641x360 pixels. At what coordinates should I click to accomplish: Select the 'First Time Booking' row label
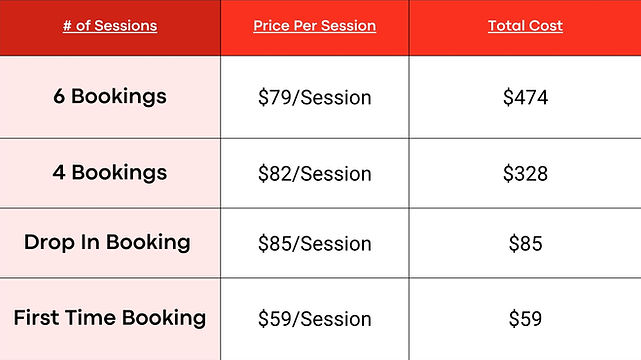pyautogui.click(x=110, y=318)
